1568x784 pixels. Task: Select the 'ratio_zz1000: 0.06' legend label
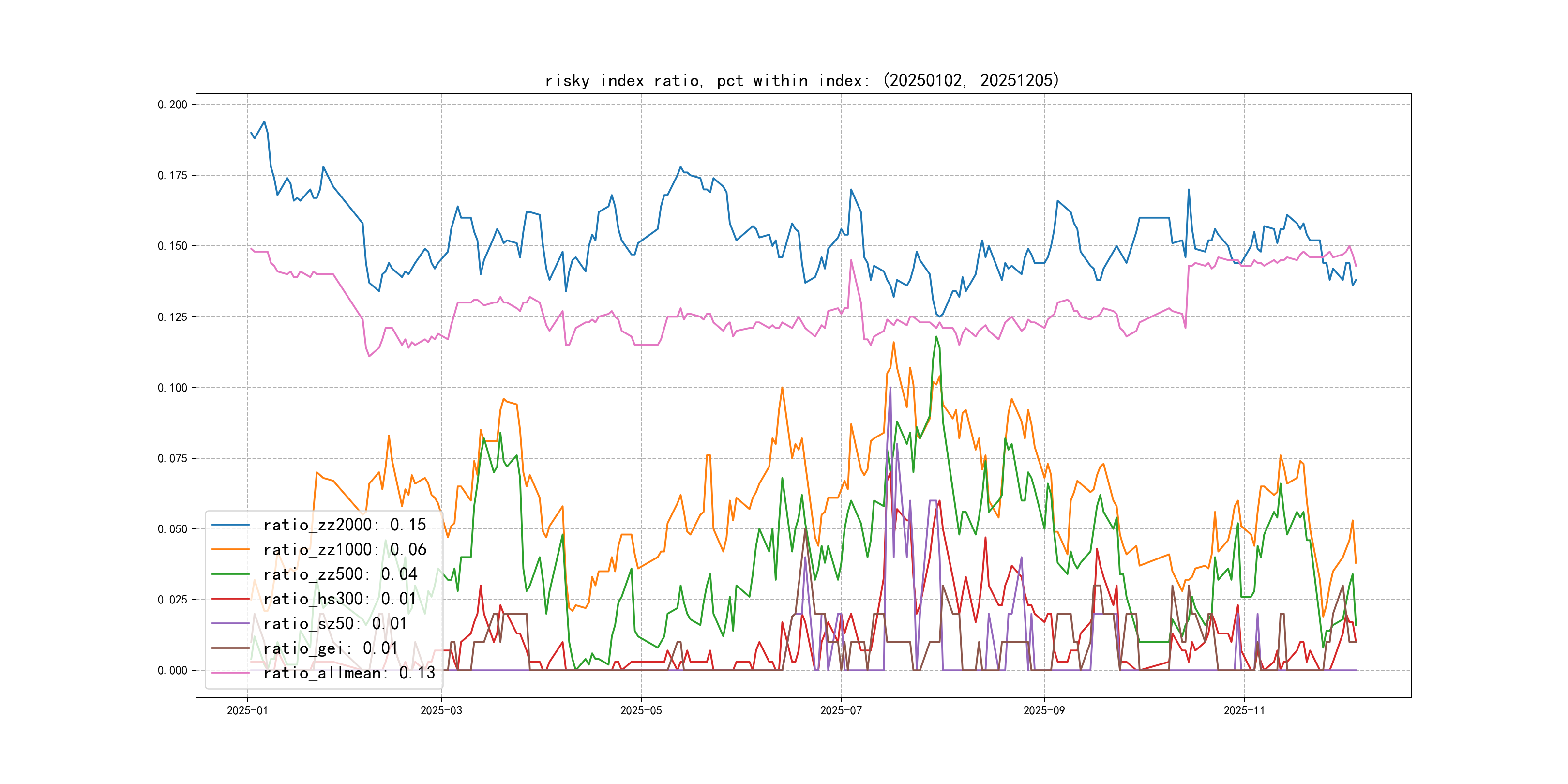345,550
